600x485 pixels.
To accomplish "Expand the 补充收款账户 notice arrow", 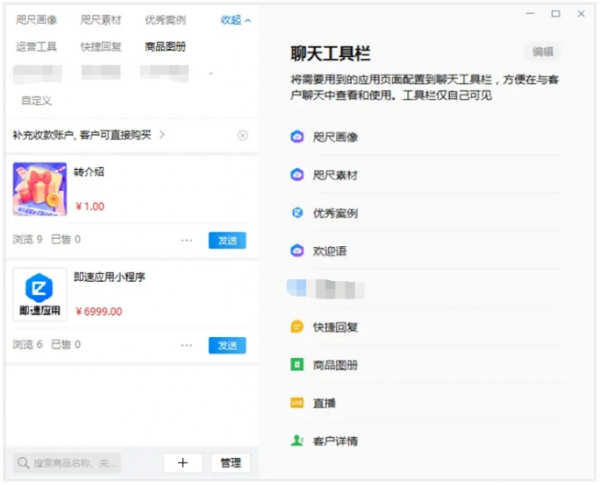I will tap(162, 135).
